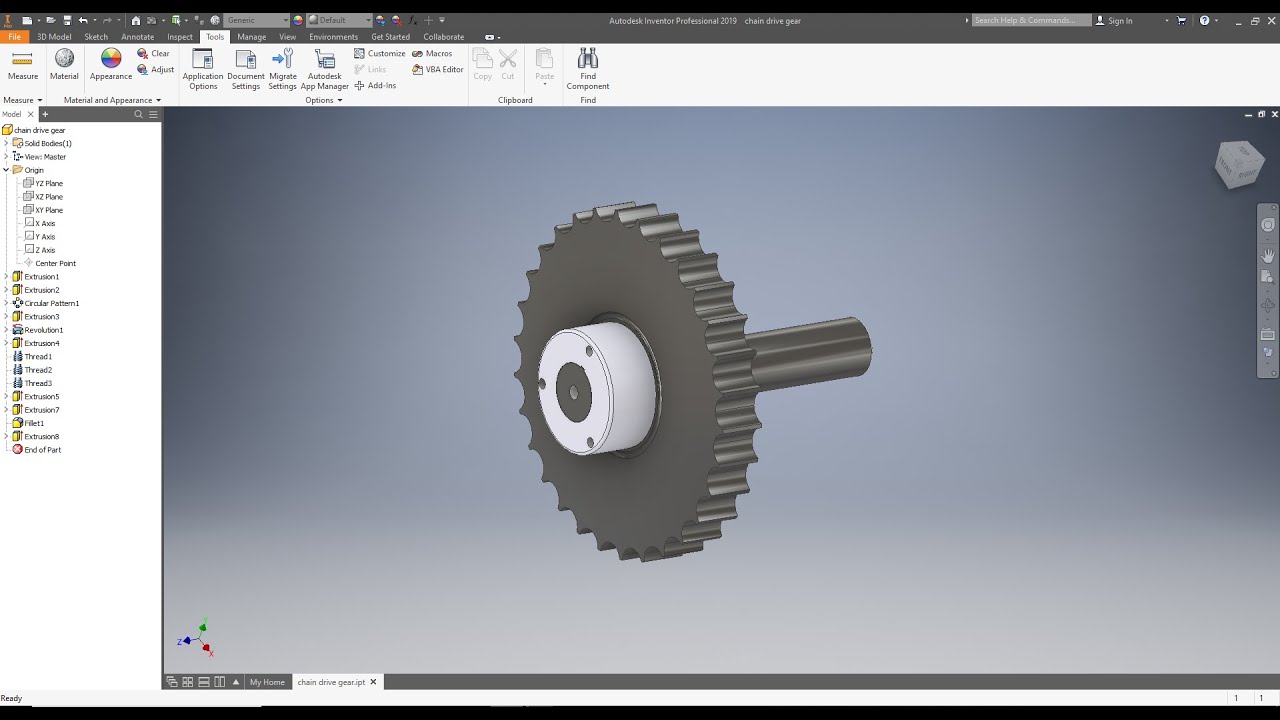This screenshot has height=720, width=1280.
Task: Open the Material browser
Action: click(x=64, y=66)
